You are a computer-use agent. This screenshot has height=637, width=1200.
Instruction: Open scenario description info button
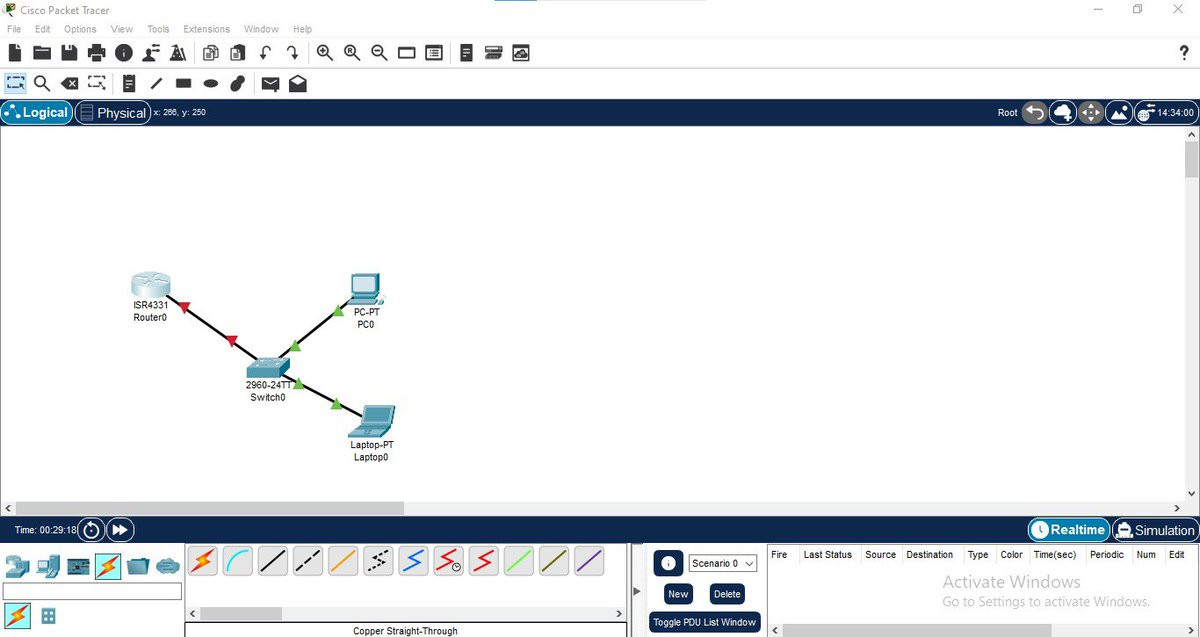coord(668,563)
